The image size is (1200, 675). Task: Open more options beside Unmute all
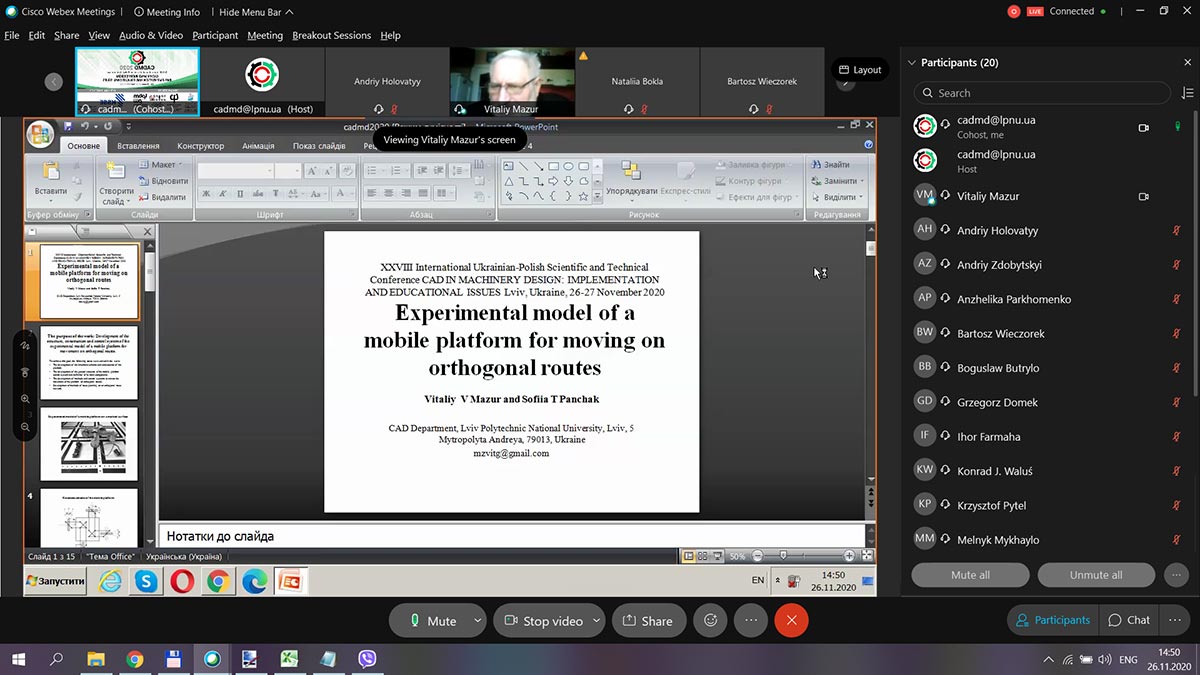click(1176, 575)
